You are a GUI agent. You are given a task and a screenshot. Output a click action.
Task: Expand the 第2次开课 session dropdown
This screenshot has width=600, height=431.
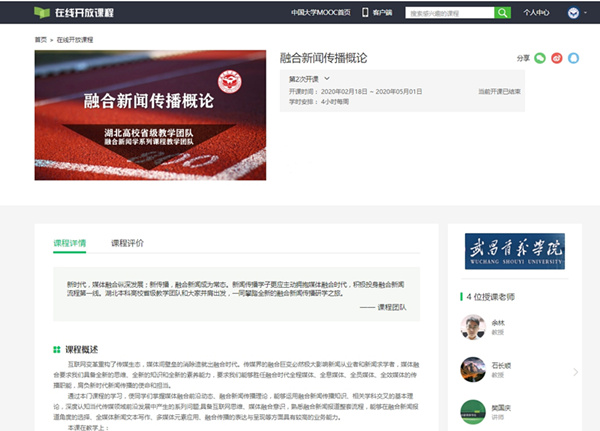point(310,78)
